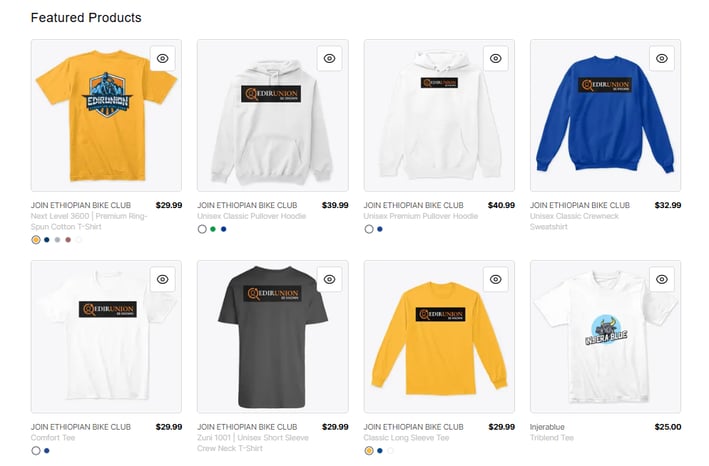This screenshot has height=466, width=709.
Task: Choose green swatch under Classic Pullover Hoodie
Action: 213,229
